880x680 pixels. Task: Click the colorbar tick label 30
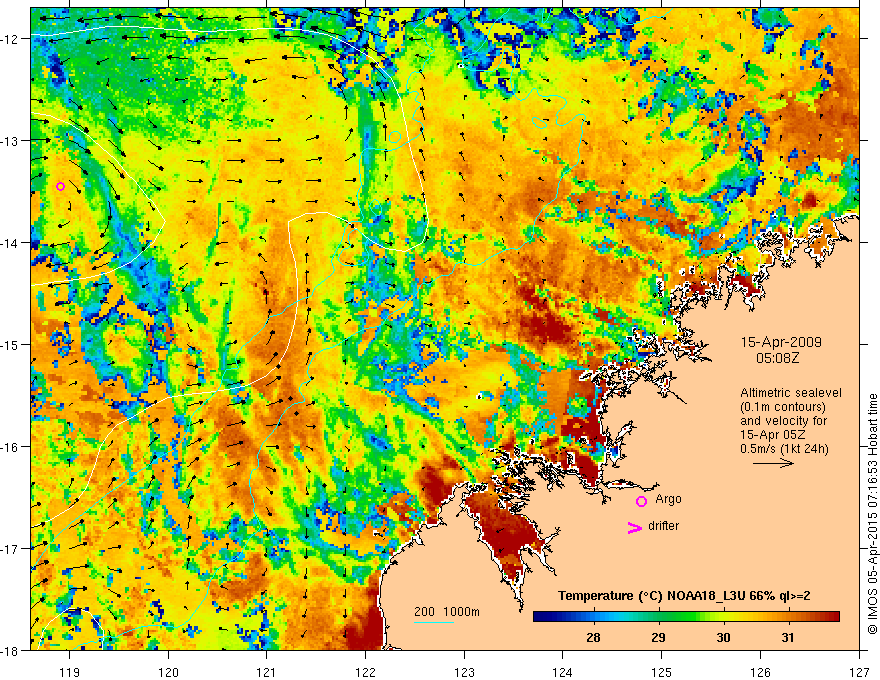coord(723,637)
